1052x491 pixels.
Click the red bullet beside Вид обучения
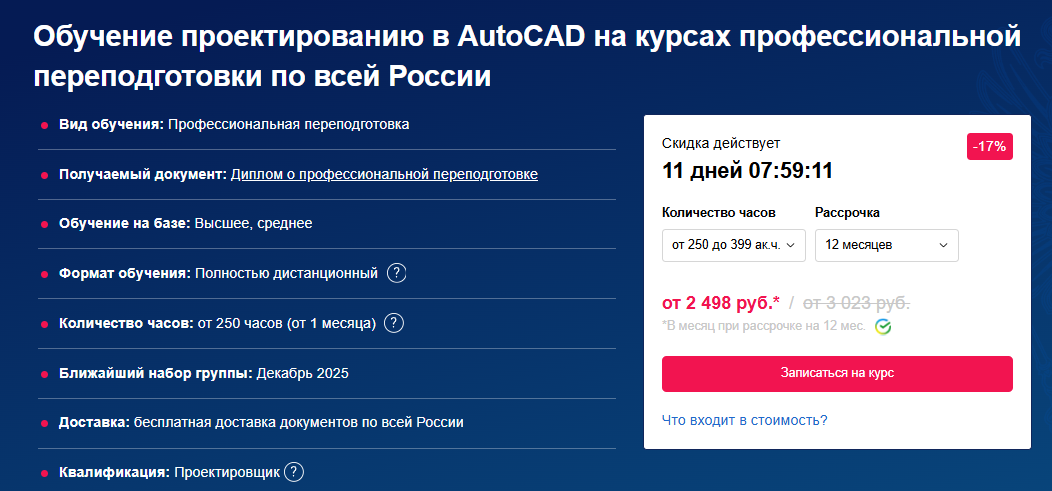click(45, 125)
